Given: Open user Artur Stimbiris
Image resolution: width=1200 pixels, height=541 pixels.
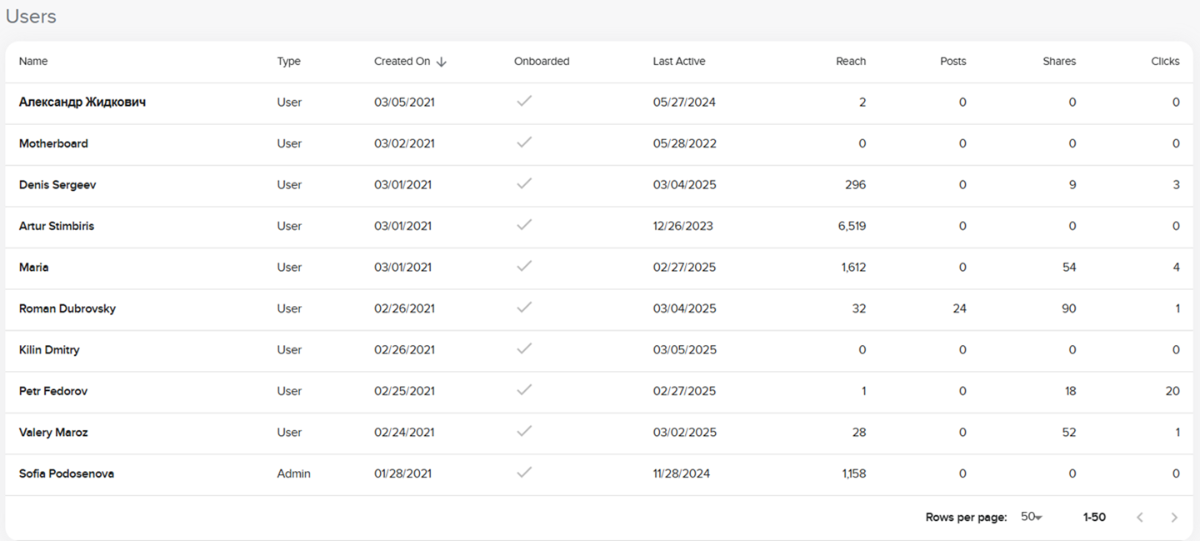Looking at the screenshot, I should 57,226.
